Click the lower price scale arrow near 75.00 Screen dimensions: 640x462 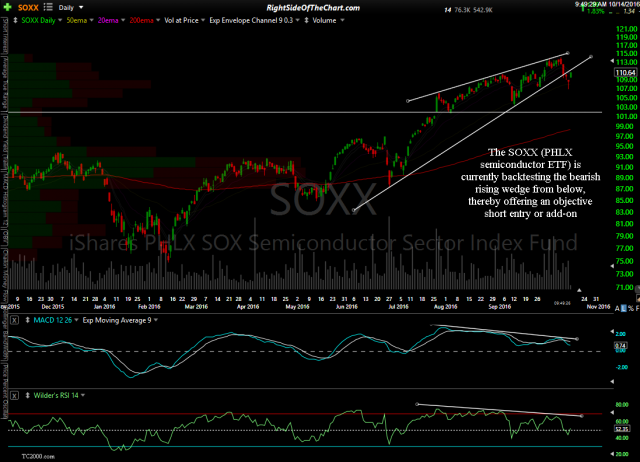[x=611, y=266]
